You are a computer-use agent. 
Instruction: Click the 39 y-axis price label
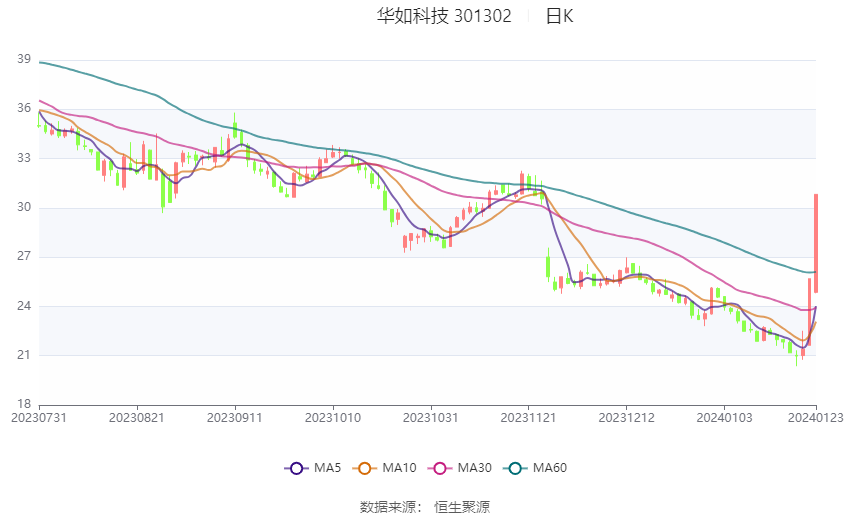(24, 59)
